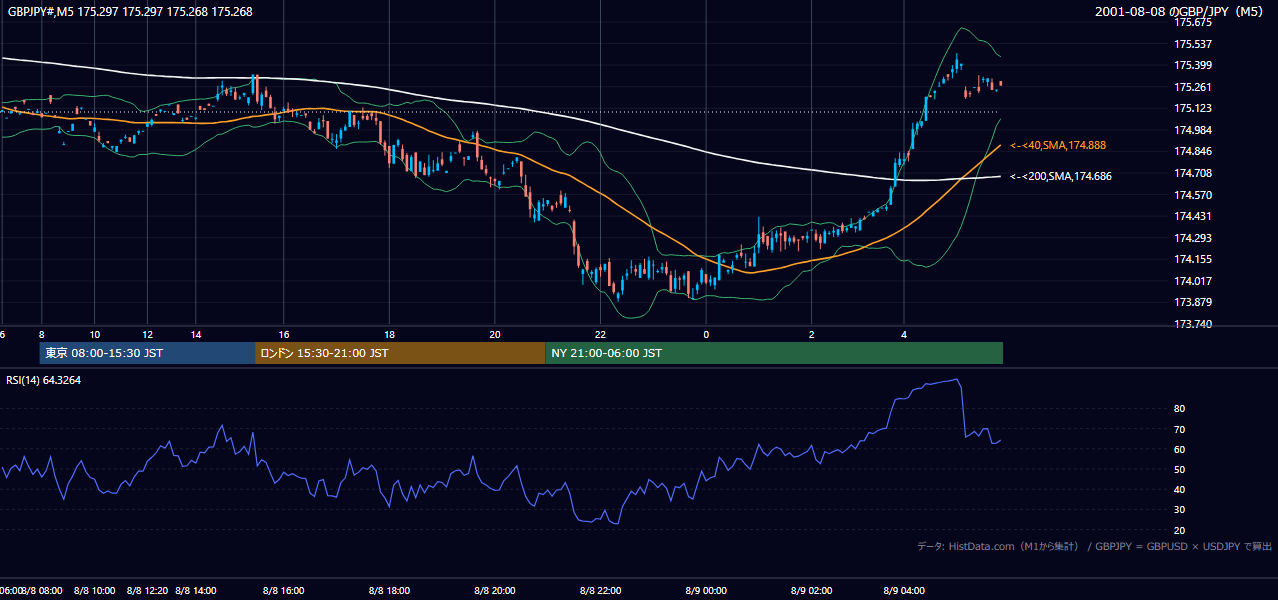Click hour label 0 on price chart axis
The width and height of the screenshot is (1278, 600).
point(706,334)
